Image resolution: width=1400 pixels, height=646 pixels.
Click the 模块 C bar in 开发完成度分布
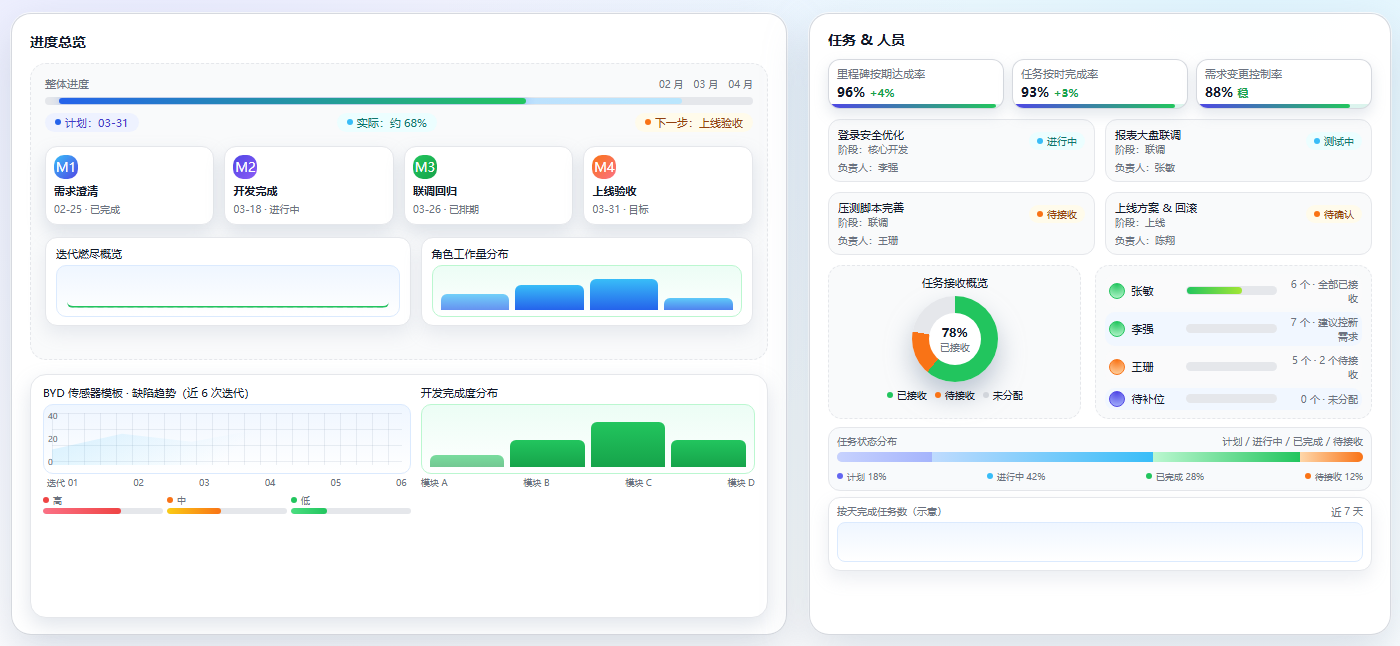[628, 445]
